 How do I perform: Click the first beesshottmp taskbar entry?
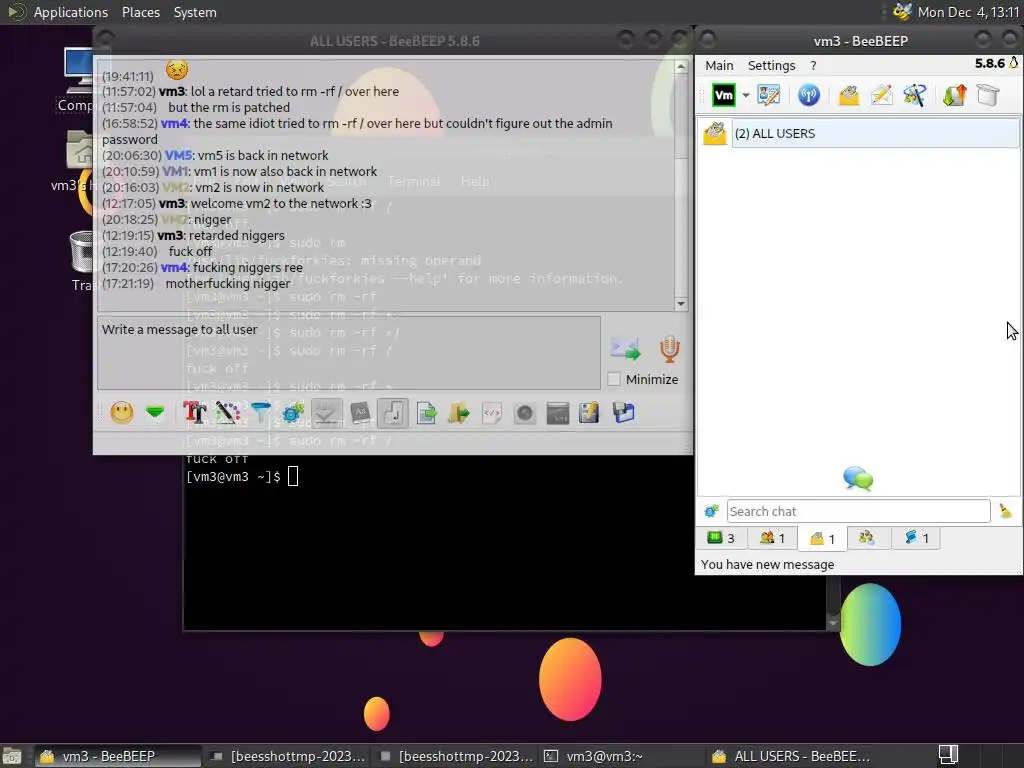[287, 756]
